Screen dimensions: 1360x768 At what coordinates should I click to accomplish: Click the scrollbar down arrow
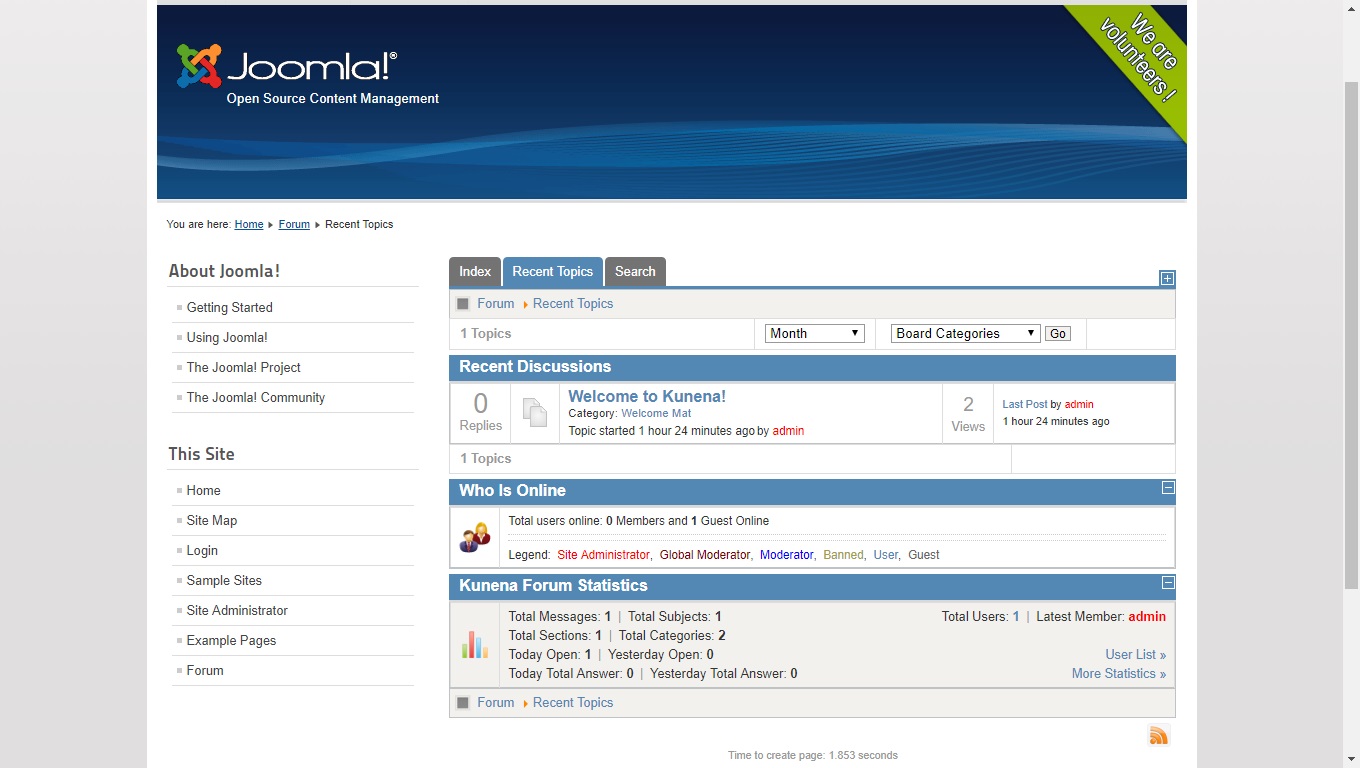1351,759
